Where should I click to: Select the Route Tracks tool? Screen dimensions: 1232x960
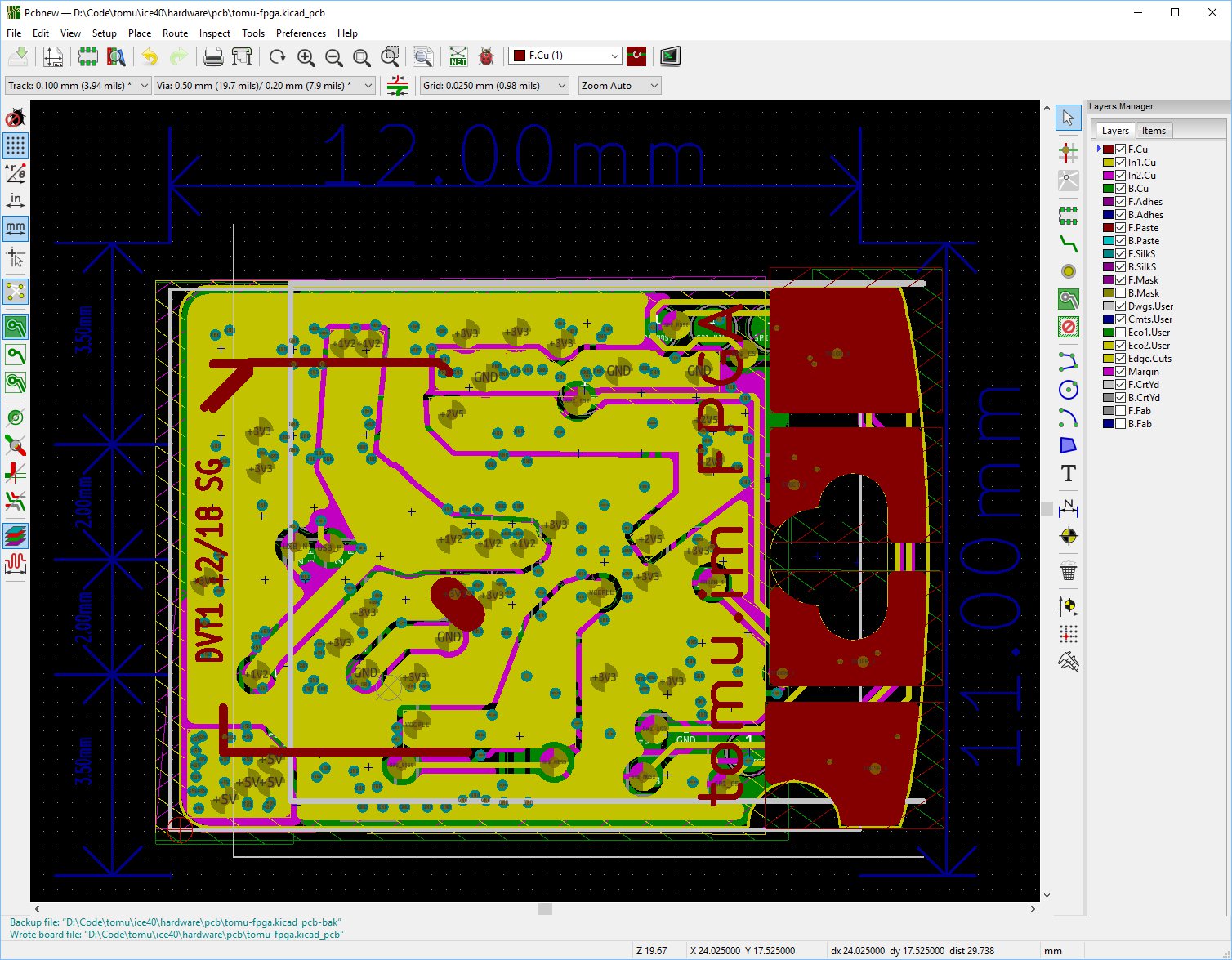coord(1068,243)
